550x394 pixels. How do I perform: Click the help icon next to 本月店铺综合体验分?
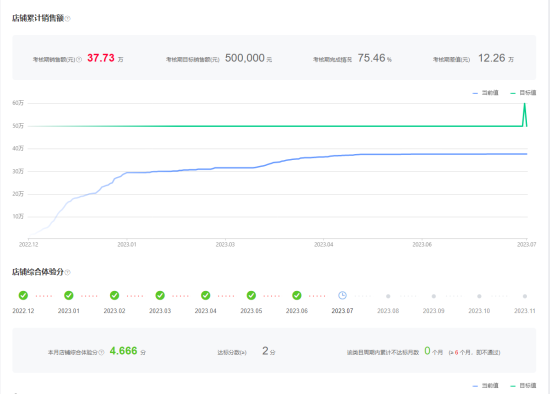click(101, 352)
